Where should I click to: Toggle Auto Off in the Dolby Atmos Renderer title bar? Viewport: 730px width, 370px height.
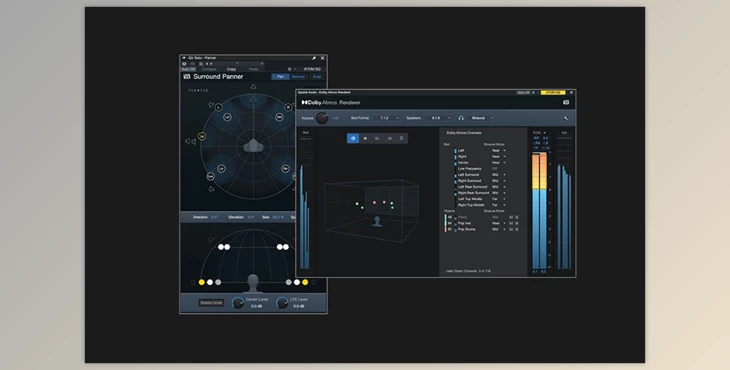(523, 93)
